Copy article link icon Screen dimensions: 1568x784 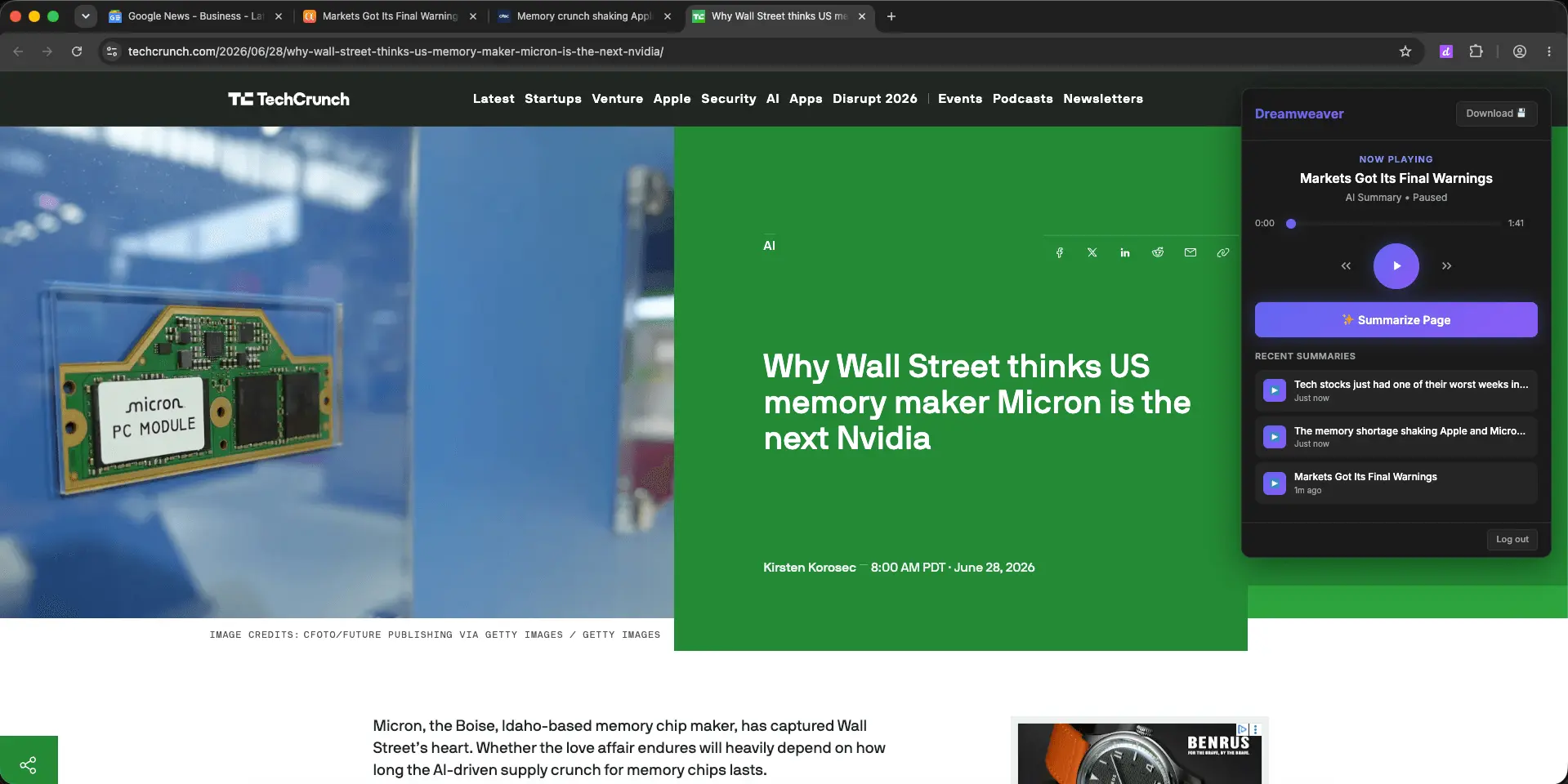(1223, 253)
